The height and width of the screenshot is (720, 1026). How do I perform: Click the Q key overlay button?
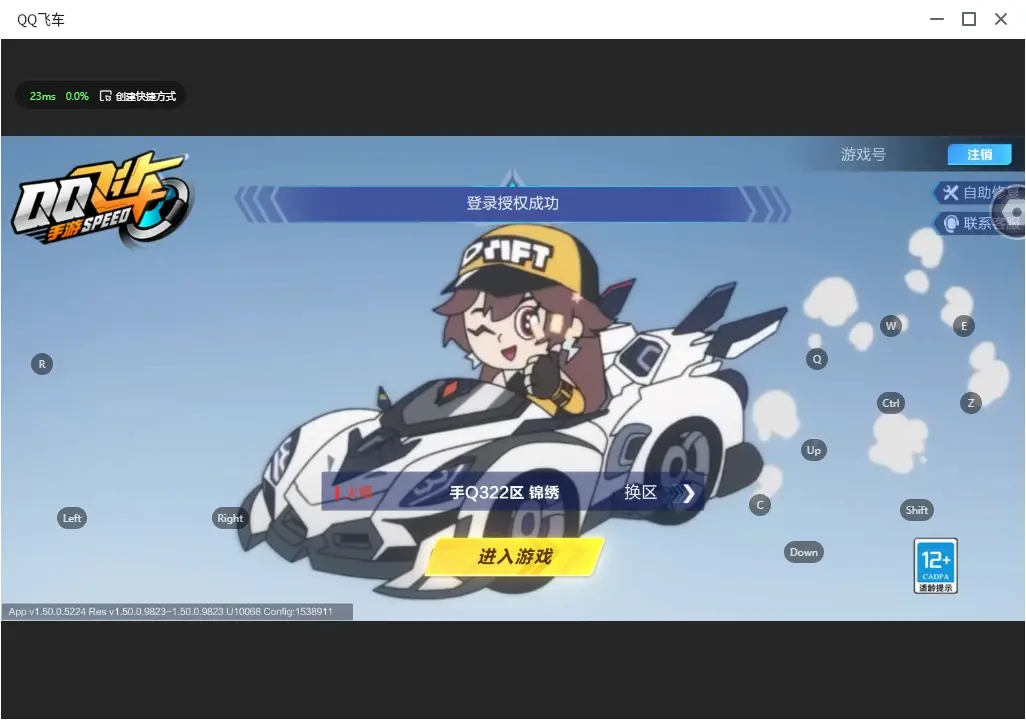817,359
